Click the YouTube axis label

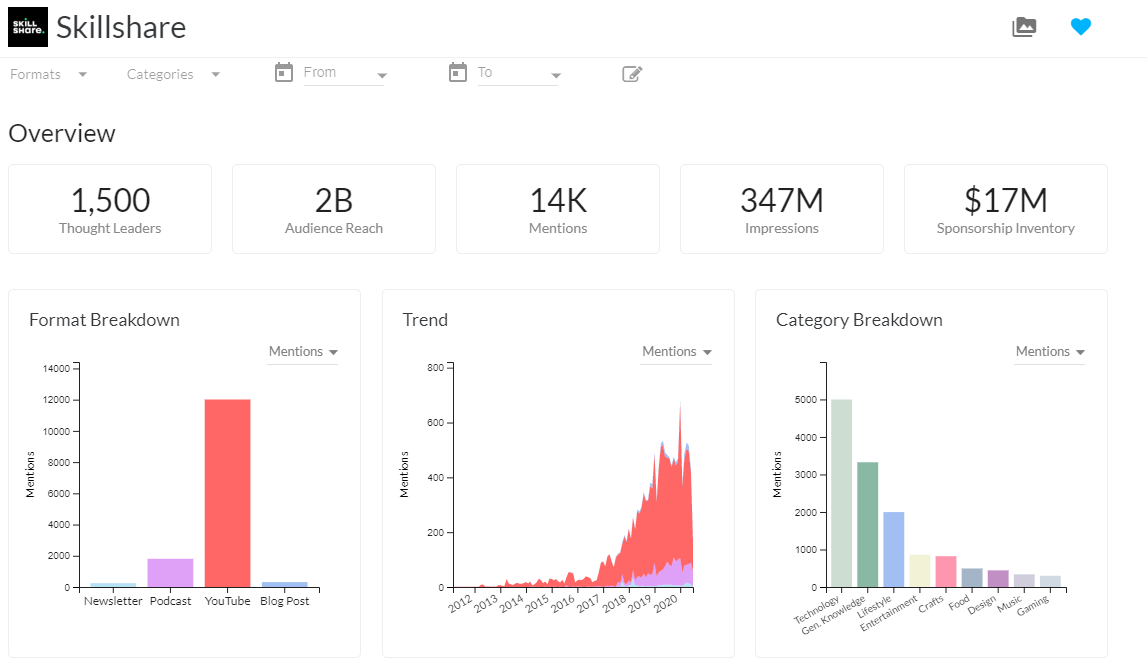227,601
